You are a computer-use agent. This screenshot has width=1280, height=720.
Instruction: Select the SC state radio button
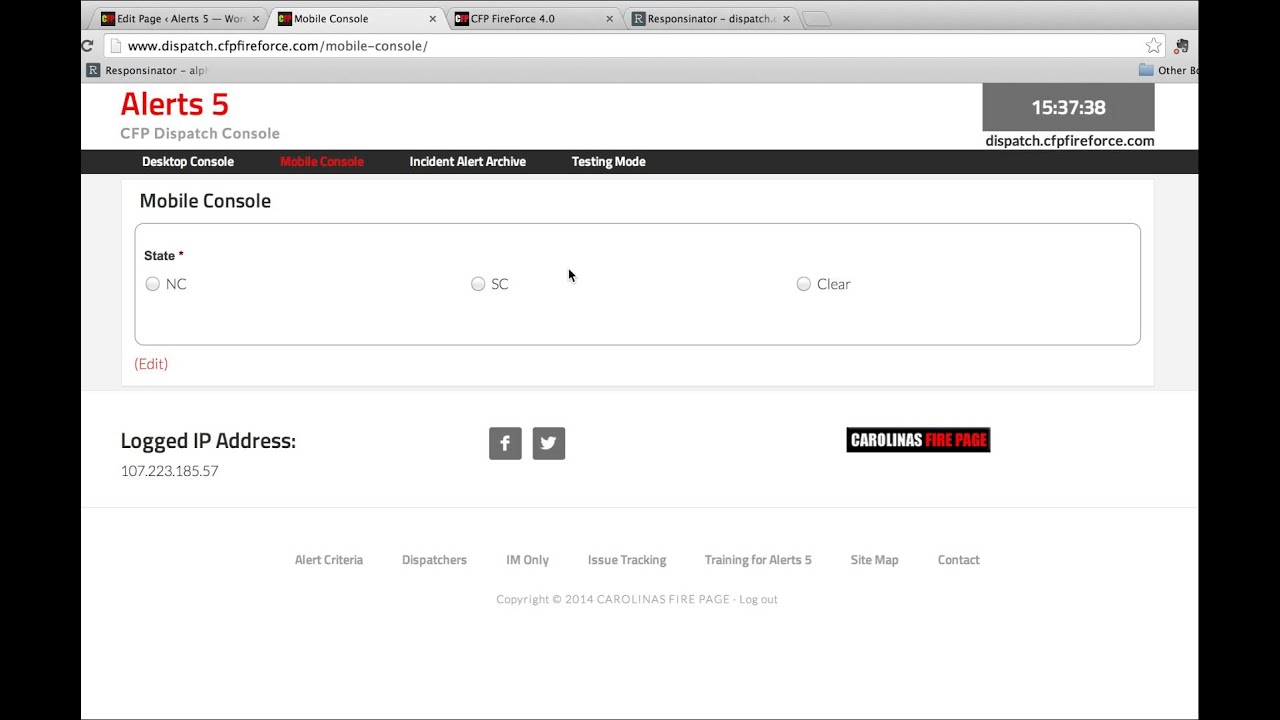point(478,284)
